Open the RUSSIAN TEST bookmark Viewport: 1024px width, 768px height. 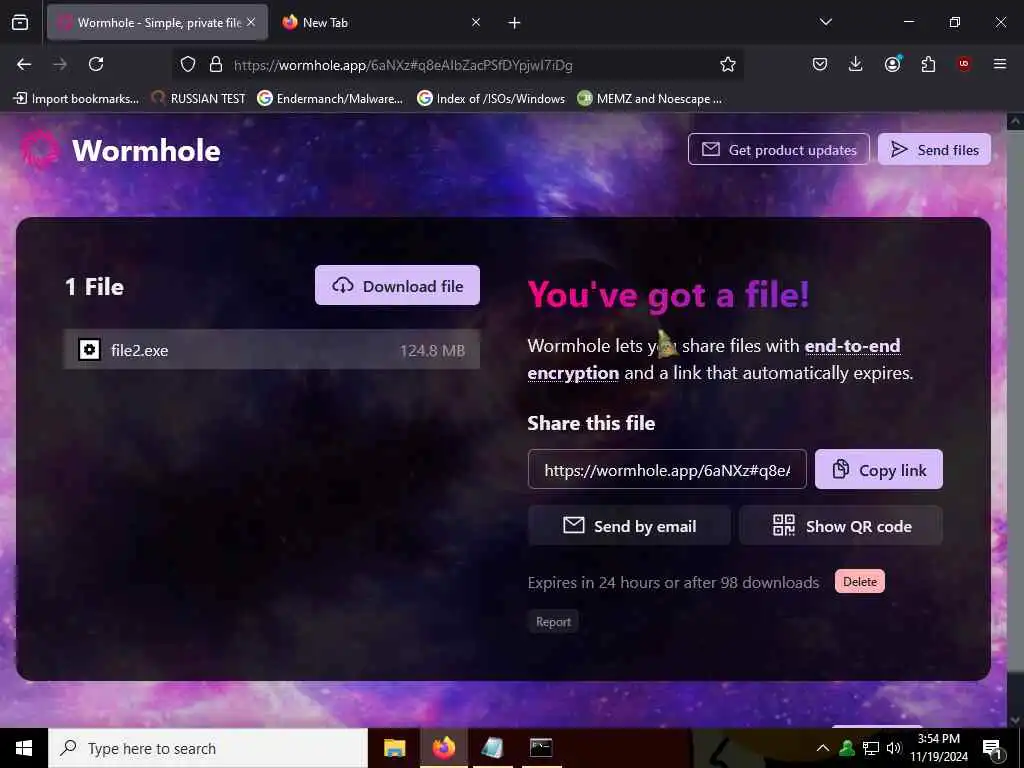[x=199, y=99]
